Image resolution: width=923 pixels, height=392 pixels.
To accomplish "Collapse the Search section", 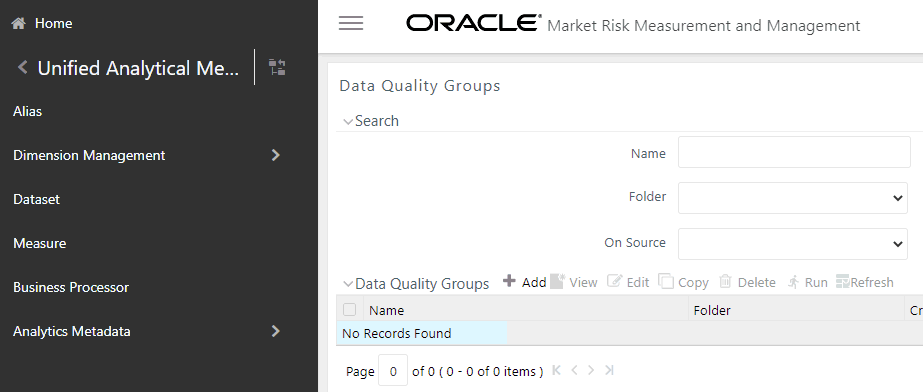I will (348, 121).
